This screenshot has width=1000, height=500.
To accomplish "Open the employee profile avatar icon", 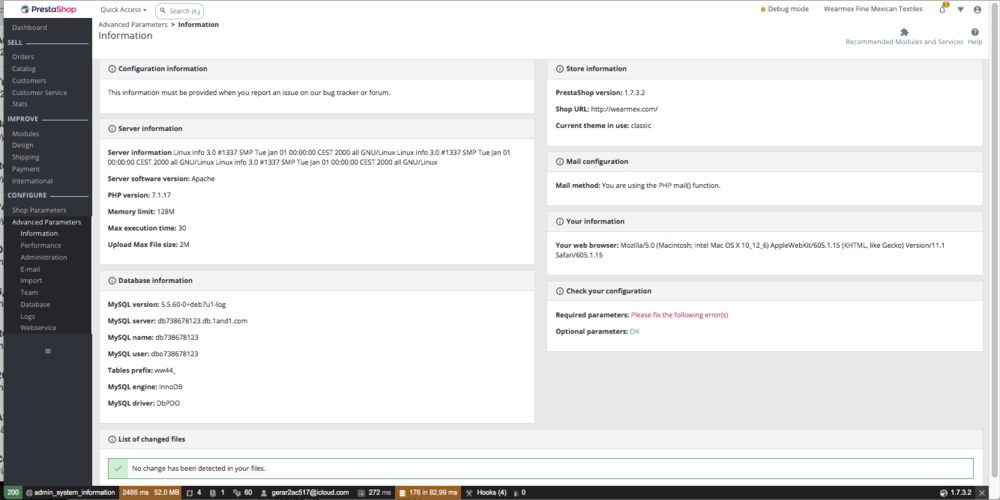I will [978, 10].
